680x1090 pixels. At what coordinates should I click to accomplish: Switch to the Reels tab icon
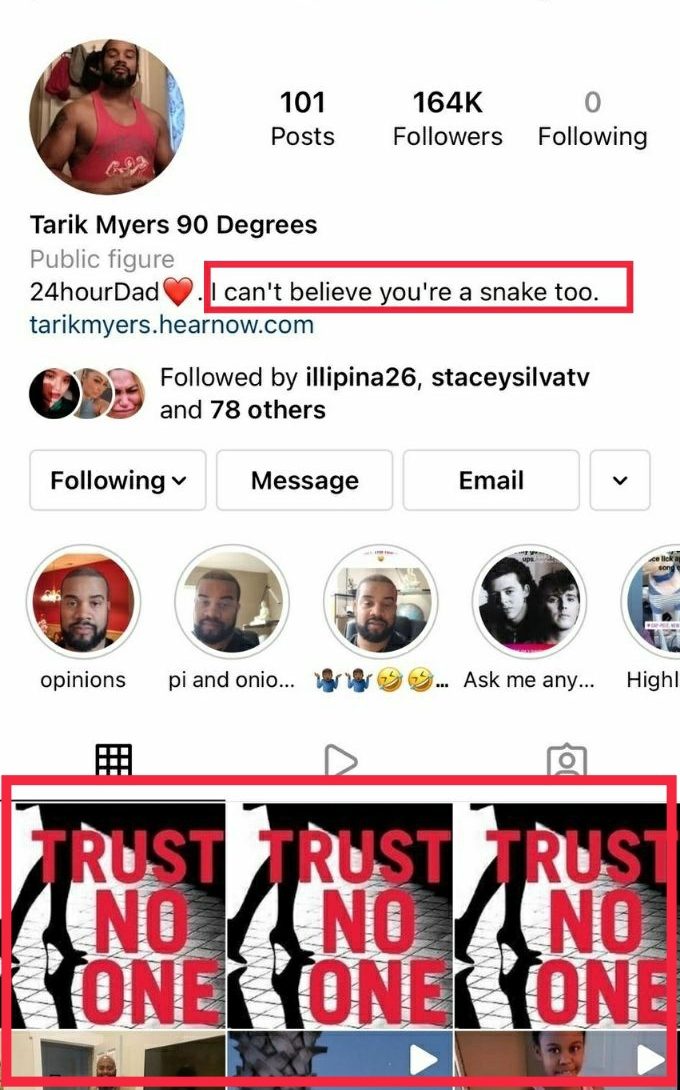(340, 760)
